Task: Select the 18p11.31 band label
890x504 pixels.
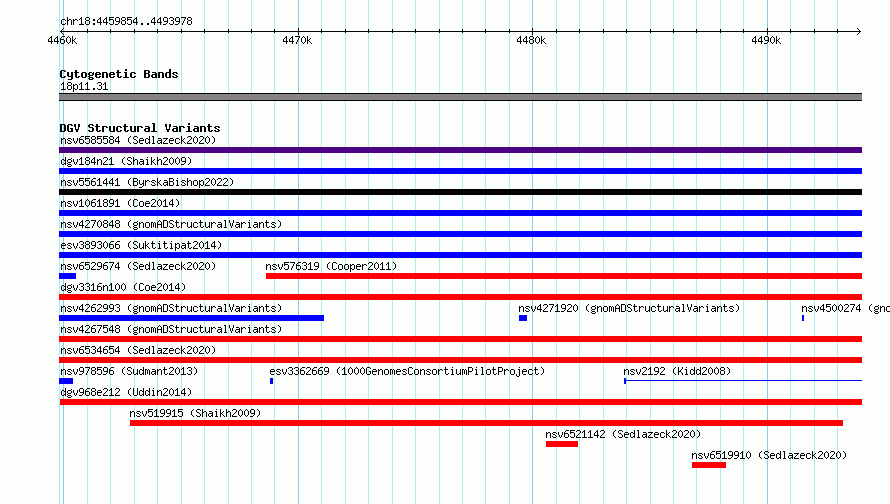Action: (84, 86)
